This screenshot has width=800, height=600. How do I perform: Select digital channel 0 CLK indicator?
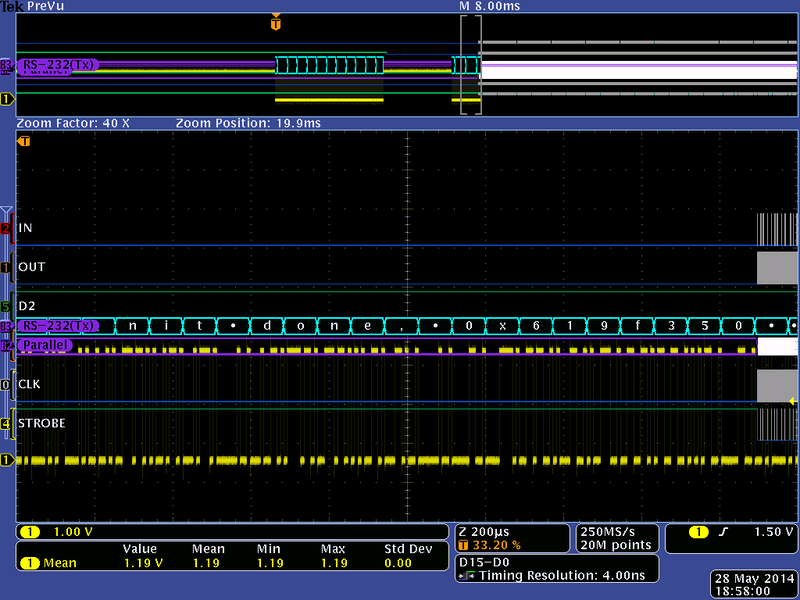6,384
